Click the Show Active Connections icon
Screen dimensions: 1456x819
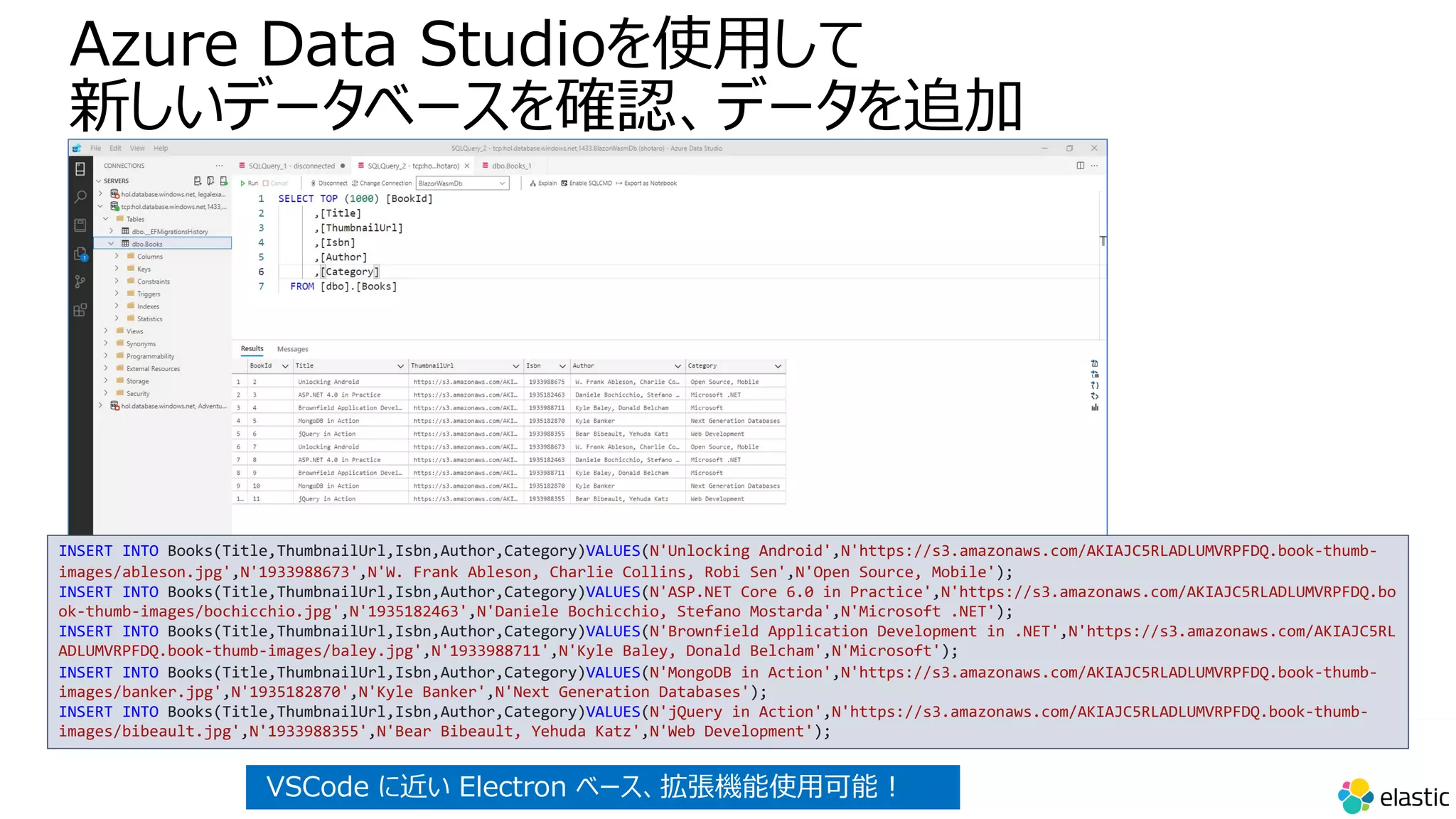(223, 181)
